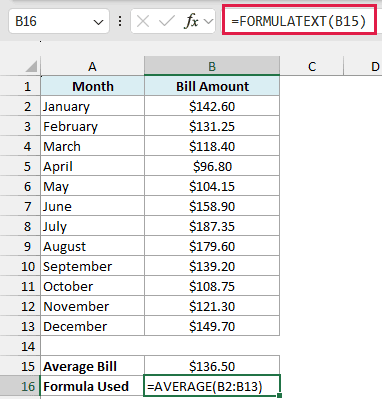The height and width of the screenshot is (399, 382).
Task: Select the August cell
Action: (93, 246)
